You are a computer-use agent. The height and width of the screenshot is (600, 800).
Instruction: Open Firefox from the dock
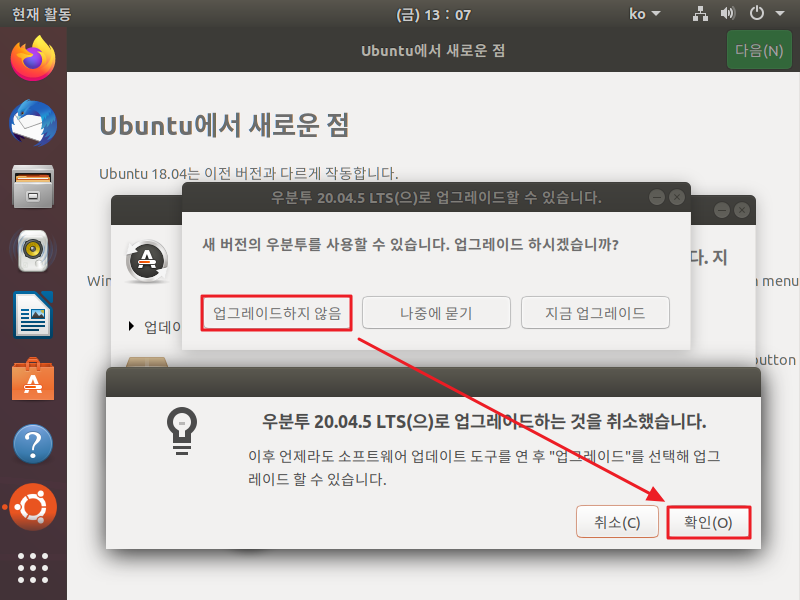pyautogui.click(x=33, y=58)
